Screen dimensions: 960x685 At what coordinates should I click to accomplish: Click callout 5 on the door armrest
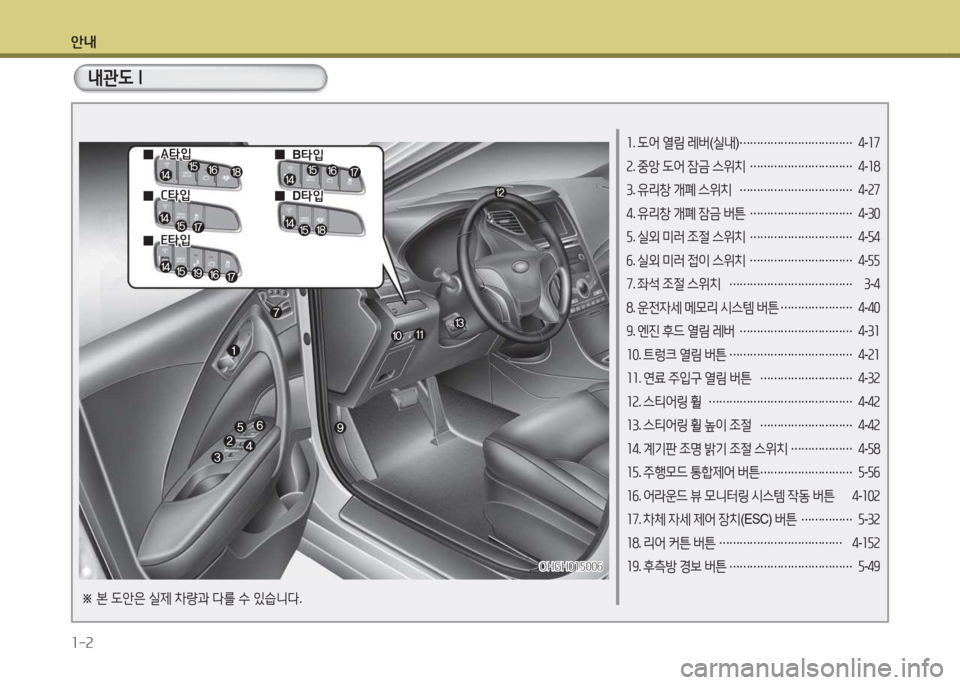(x=240, y=427)
